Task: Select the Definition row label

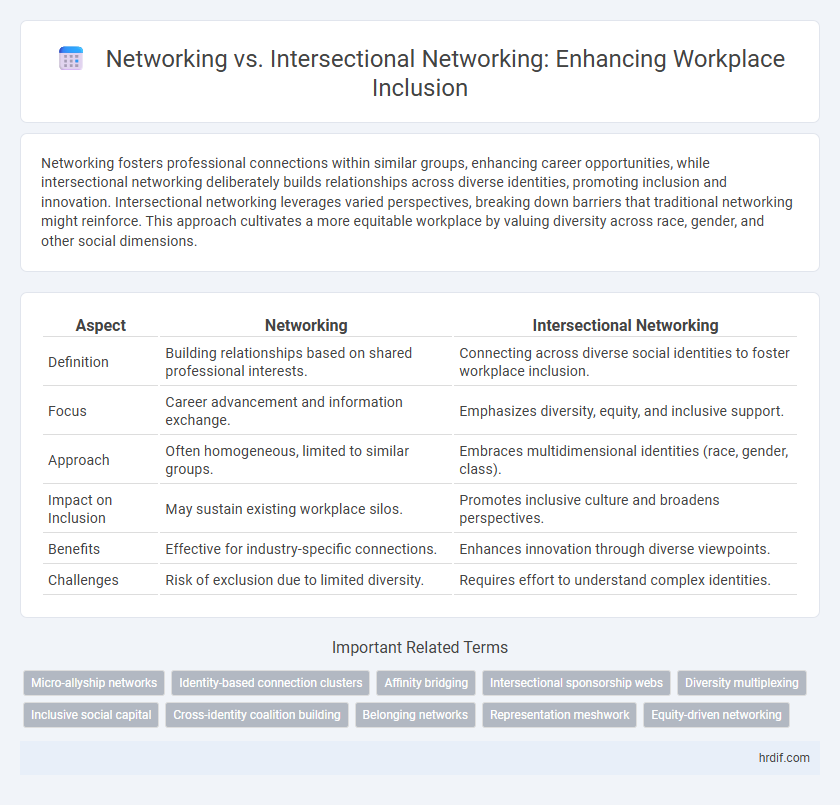Action: [x=78, y=362]
